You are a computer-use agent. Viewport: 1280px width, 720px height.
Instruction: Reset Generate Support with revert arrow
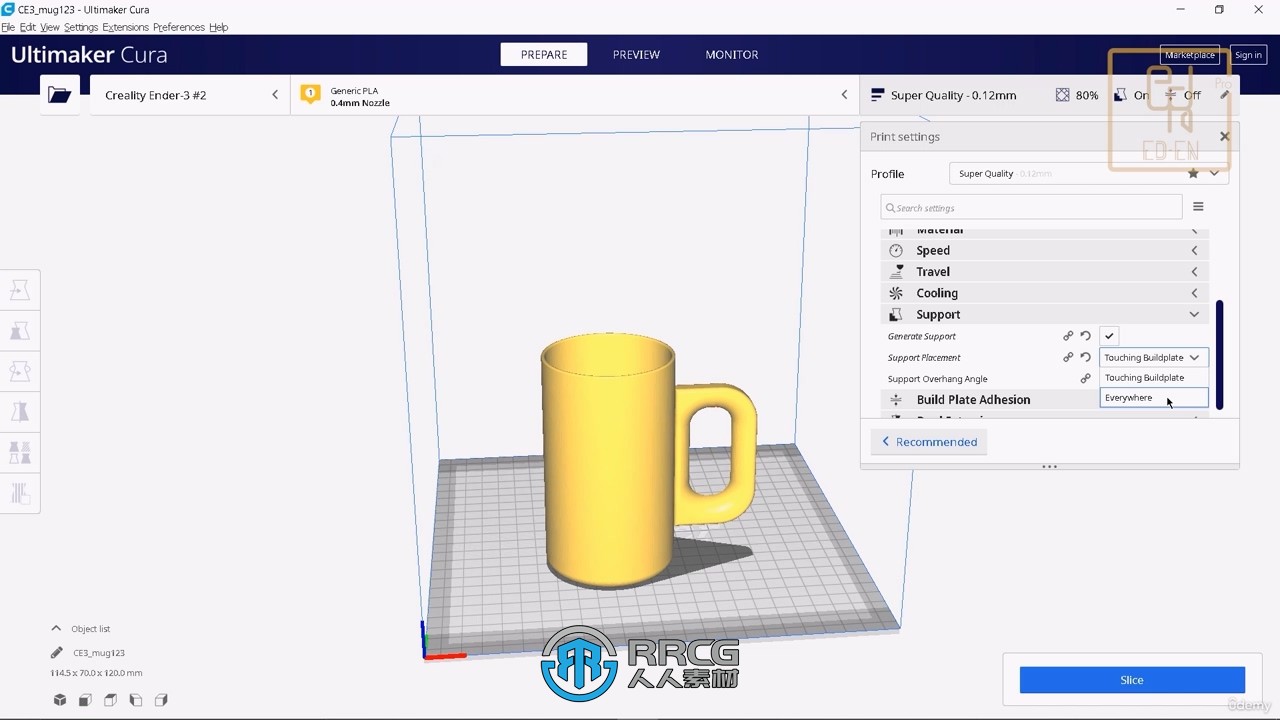pos(1085,336)
